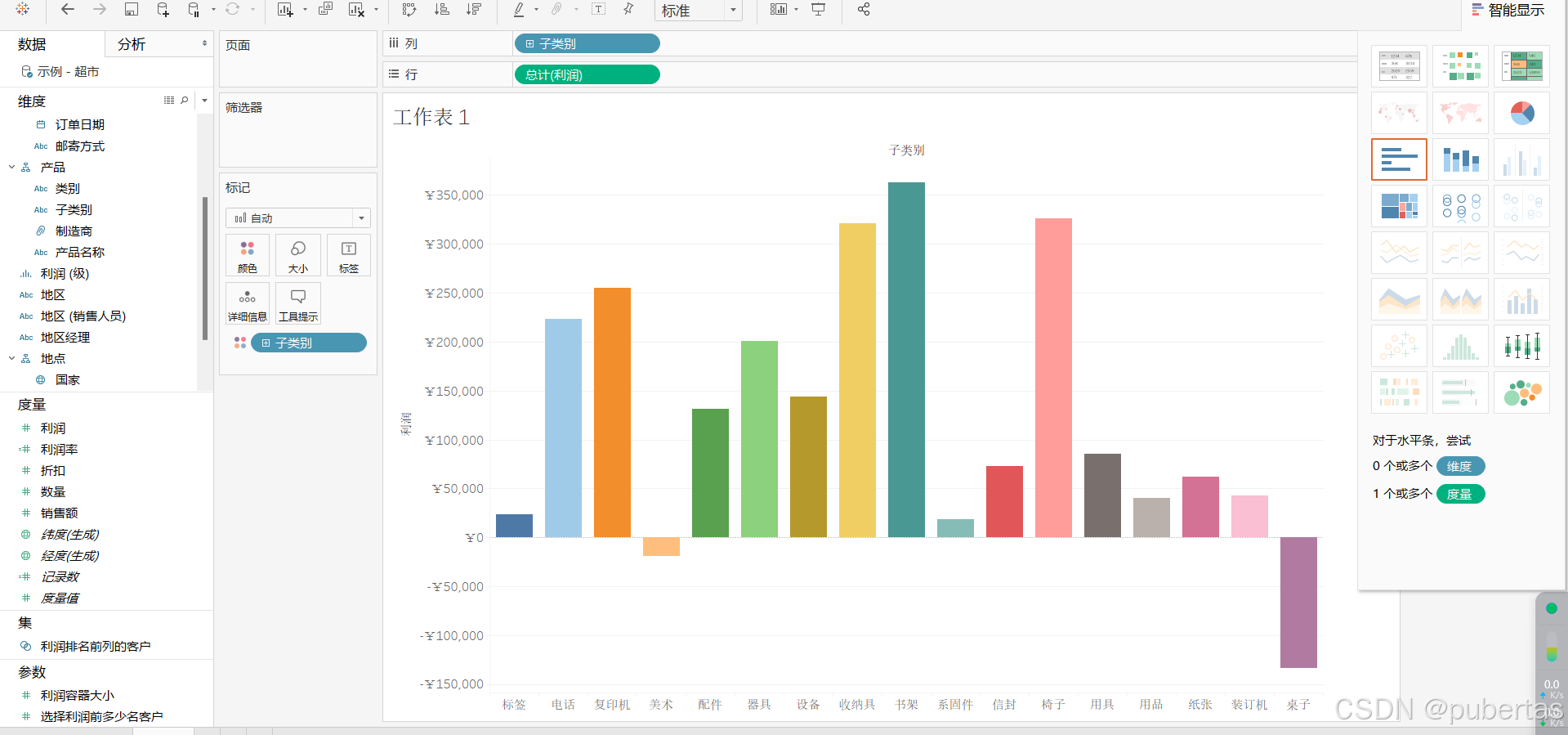The image size is (1568, 735).
Task: Open the show/hide cards dropdown arrow
Action: pos(796,10)
